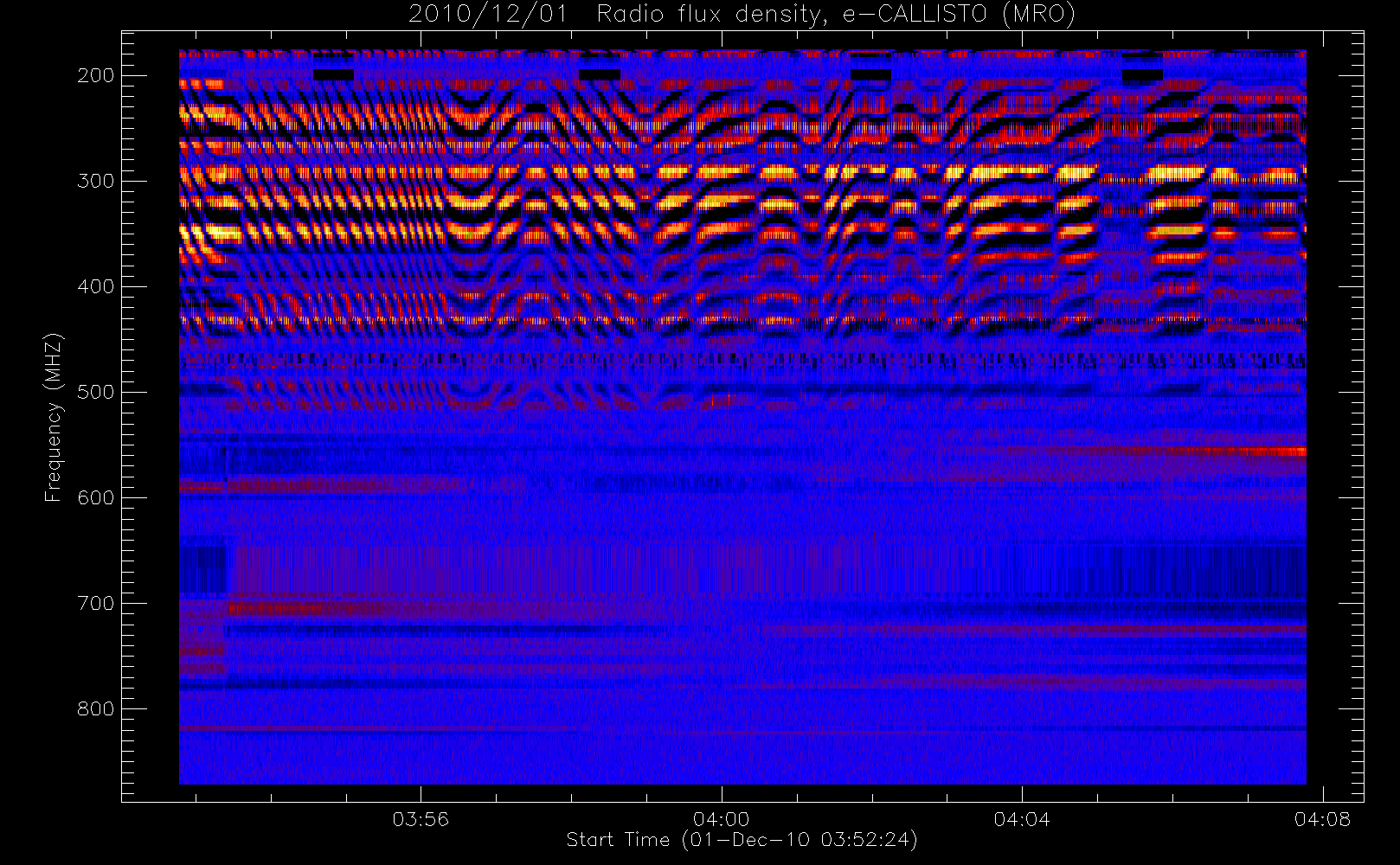The image size is (1400, 865).
Task: Click the 200 frequency tick label
Action: click(x=96, y=75)
